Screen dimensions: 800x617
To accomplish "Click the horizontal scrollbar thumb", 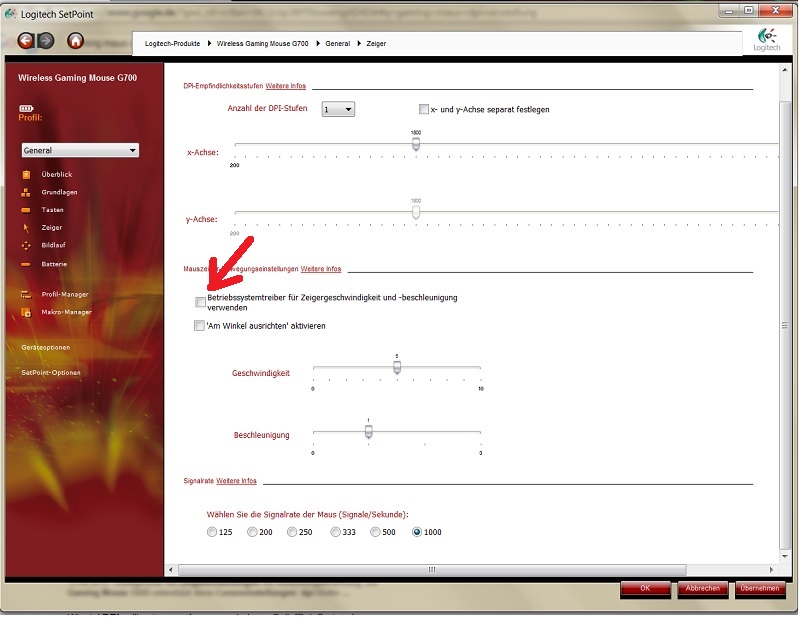I will point(432,570).
